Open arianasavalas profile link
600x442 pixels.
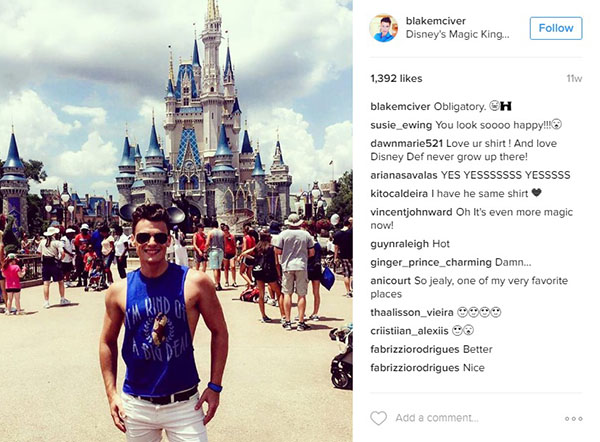(404, 175)
